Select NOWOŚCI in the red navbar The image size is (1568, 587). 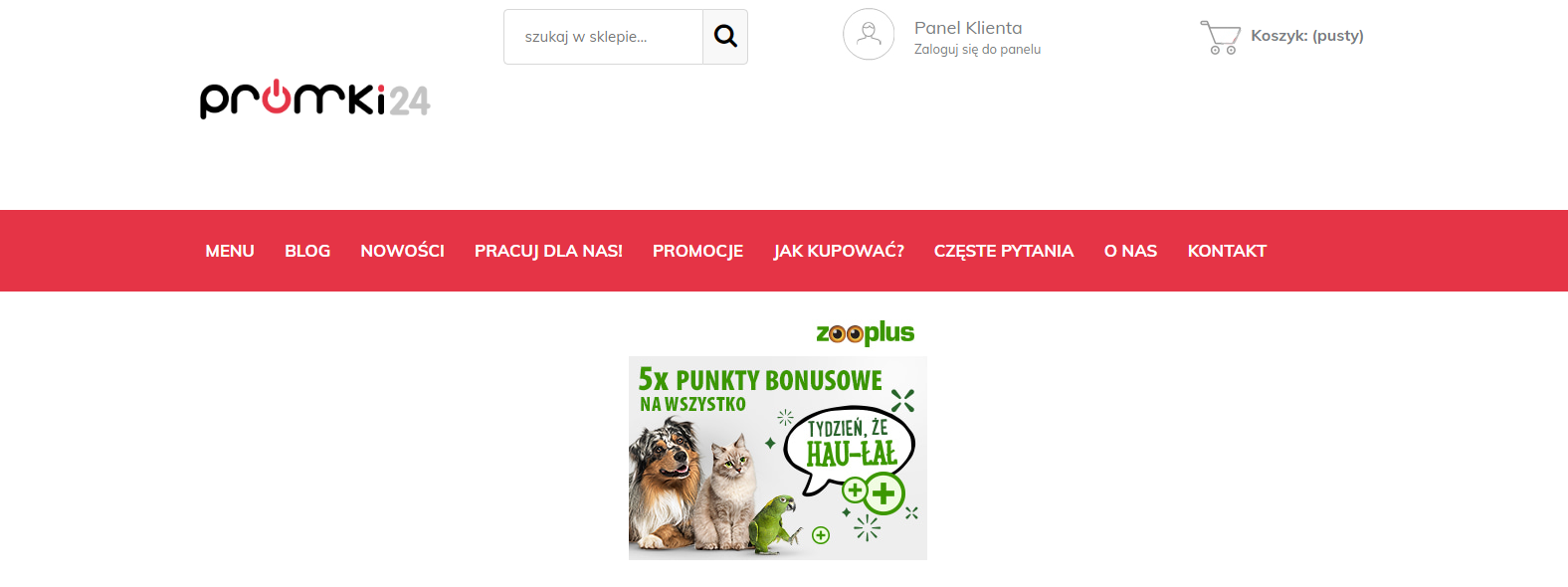(402, 251)
